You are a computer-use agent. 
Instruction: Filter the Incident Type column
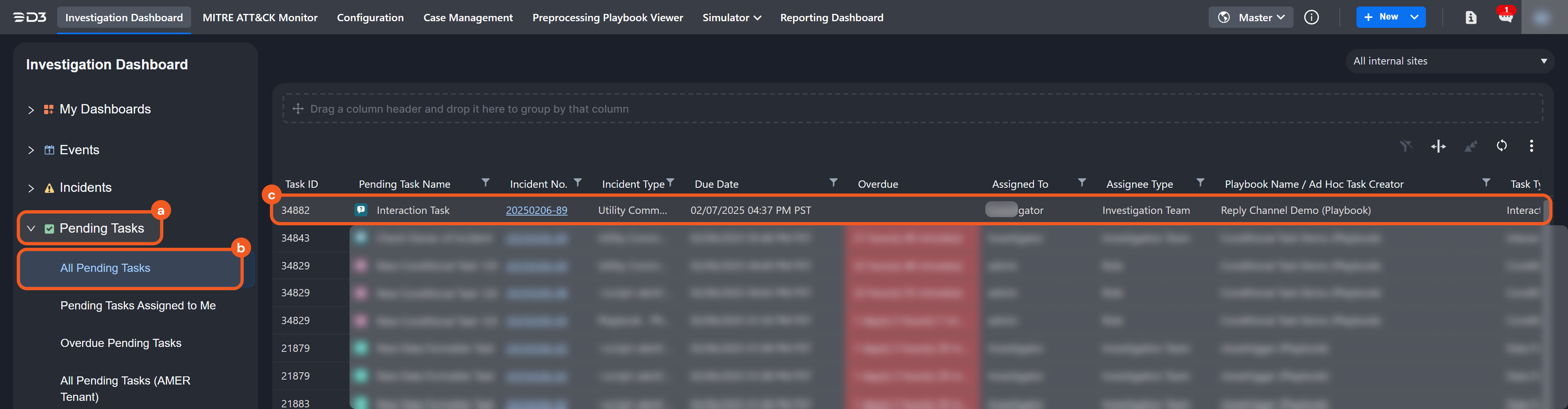pos(670,182)
